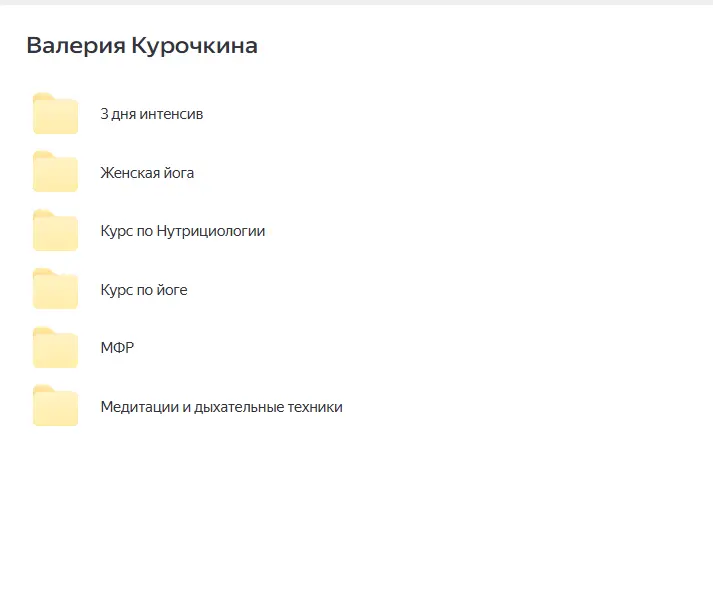The width and height of the screenshot is (713, 593).
Task: Open the "3 дня интенсив" folder name
Action: point(151,114)
